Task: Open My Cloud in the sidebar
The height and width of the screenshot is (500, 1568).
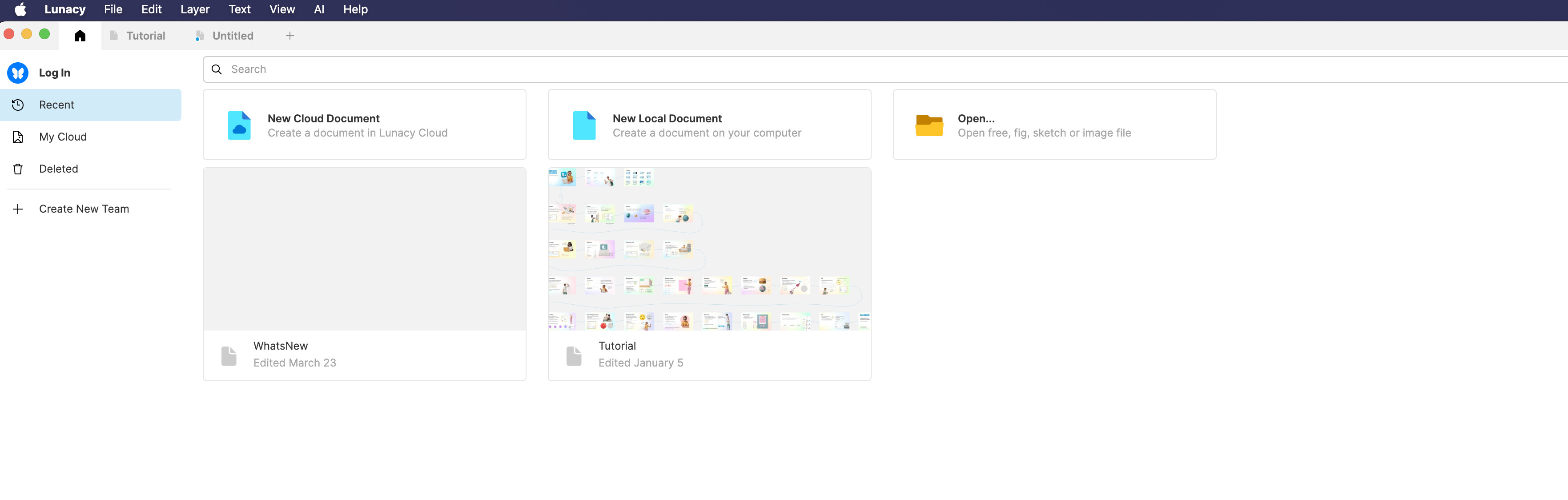Action: click(91, 137)
